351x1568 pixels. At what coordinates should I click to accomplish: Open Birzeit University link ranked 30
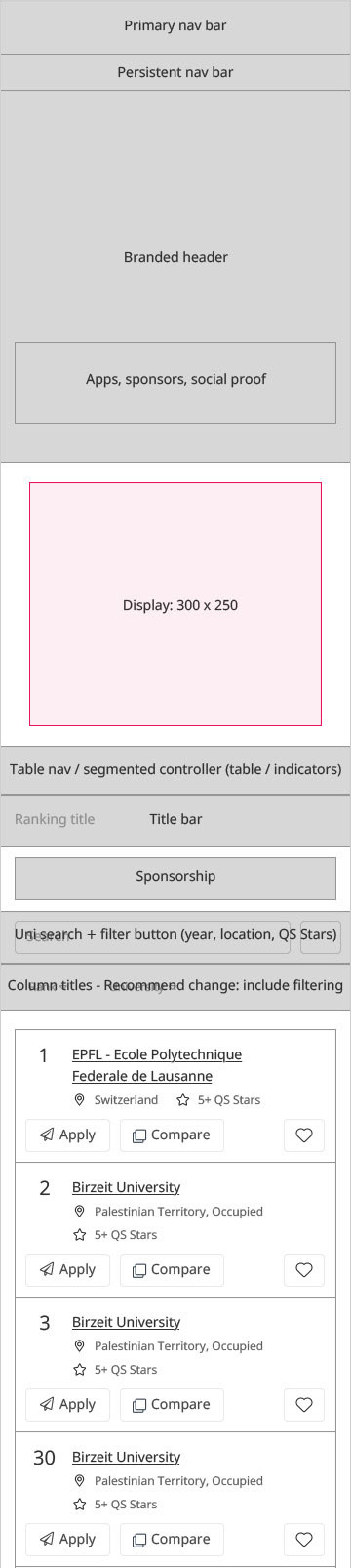(x=126, y=1458)
